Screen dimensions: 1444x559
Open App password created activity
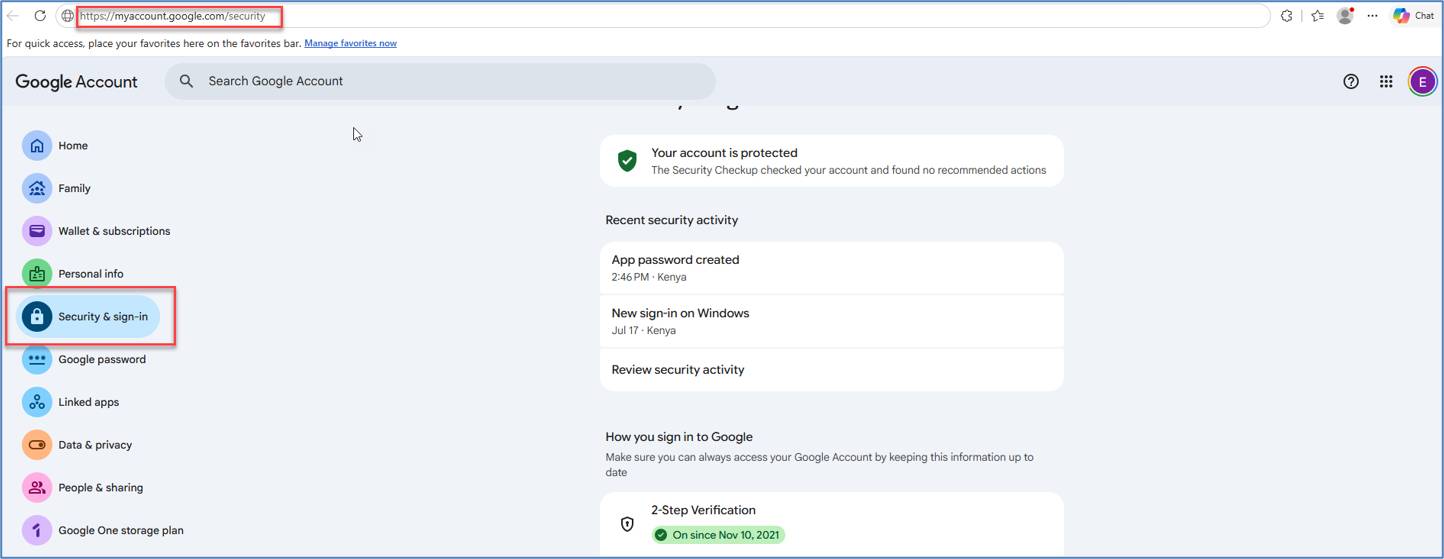click(x=832, y=268)
